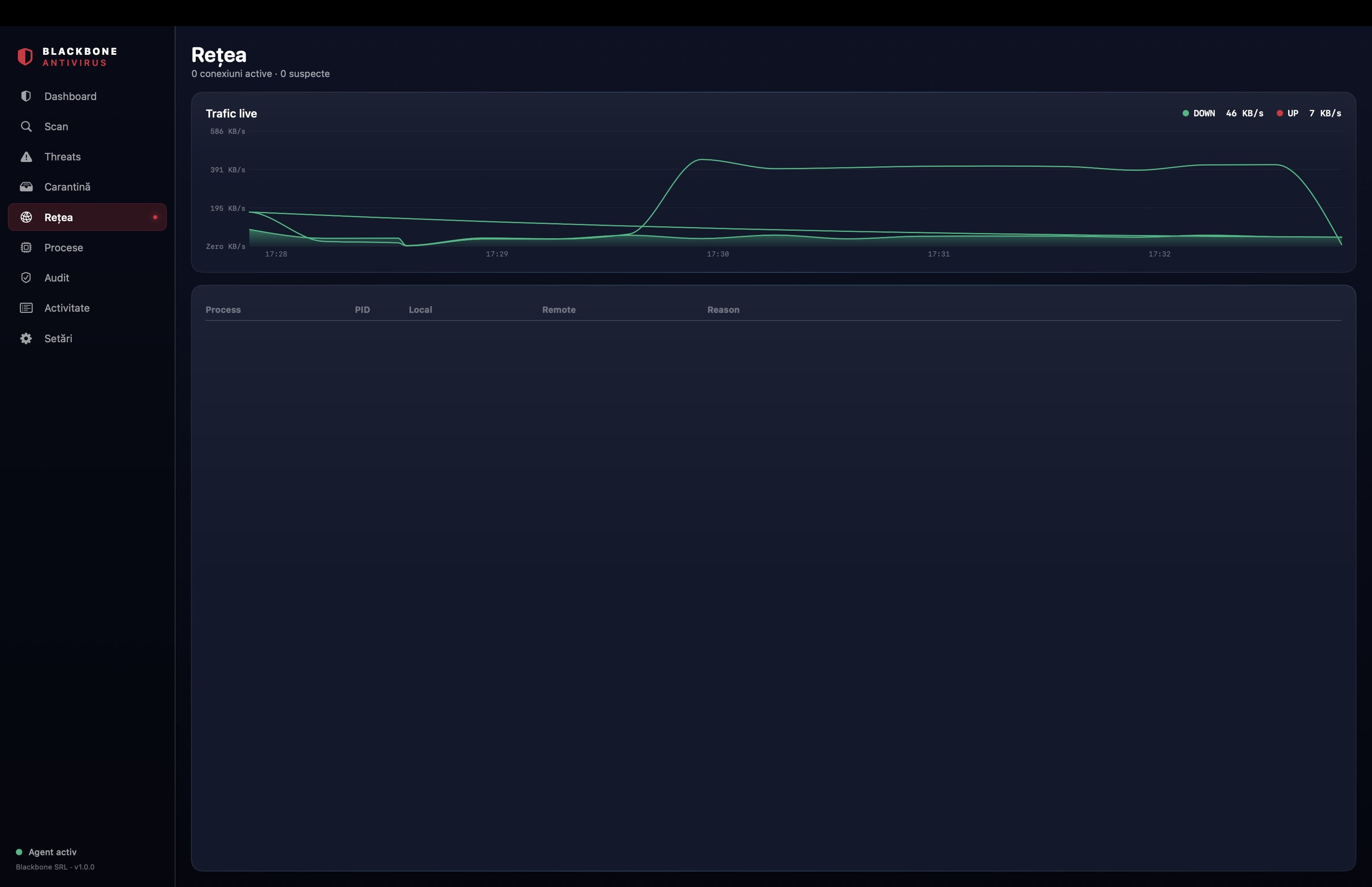Click the 'Trafic live' chart title
Screen dimensions: 1372x887
point(231,114)
